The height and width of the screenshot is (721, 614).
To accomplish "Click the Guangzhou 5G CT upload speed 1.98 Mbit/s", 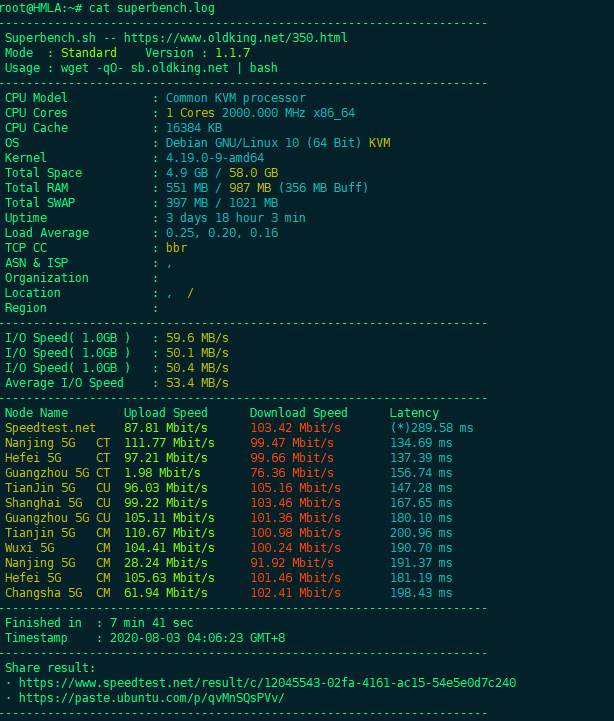I will 162,473.
